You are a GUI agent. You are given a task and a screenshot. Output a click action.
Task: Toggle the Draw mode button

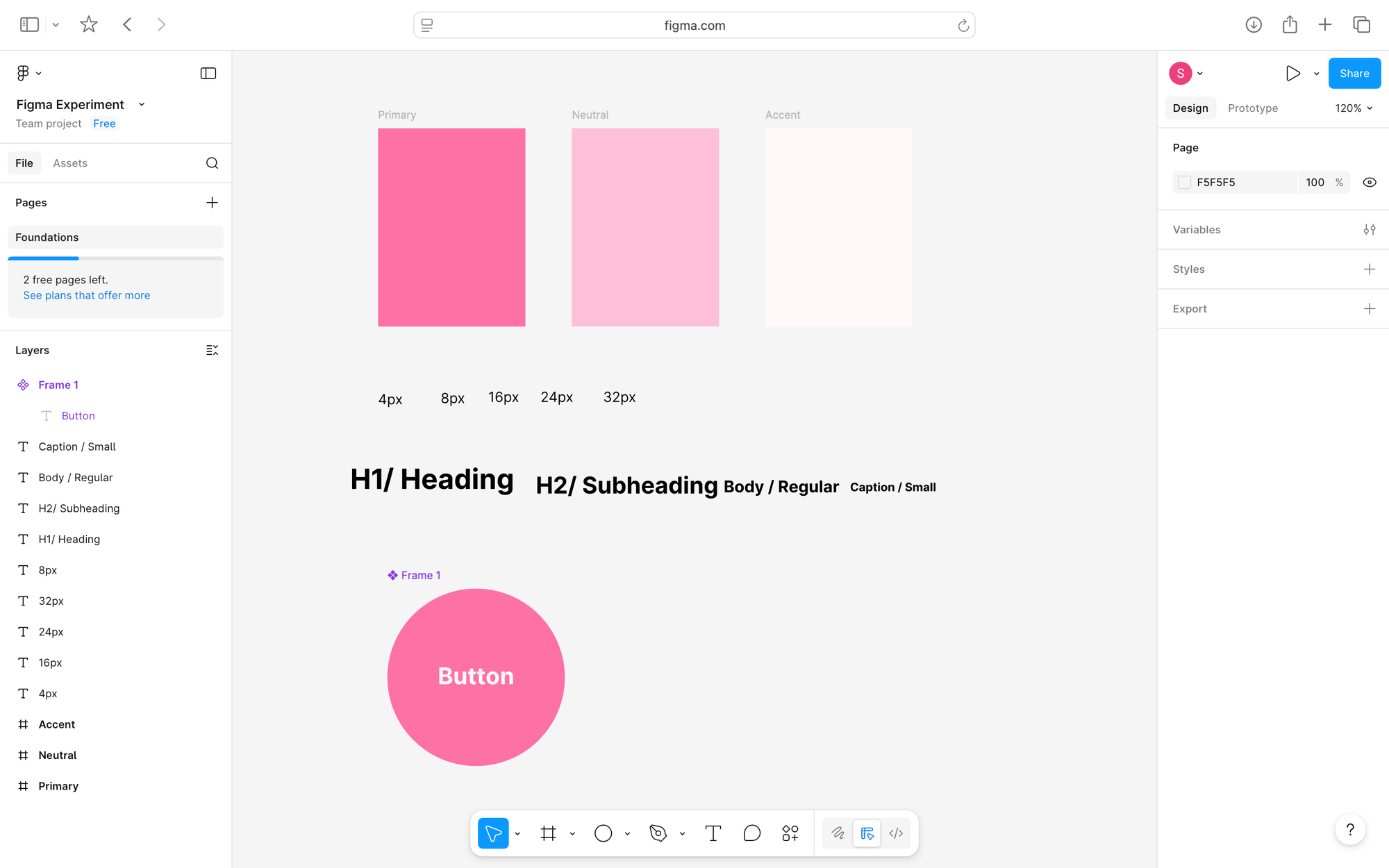(838, 833)
